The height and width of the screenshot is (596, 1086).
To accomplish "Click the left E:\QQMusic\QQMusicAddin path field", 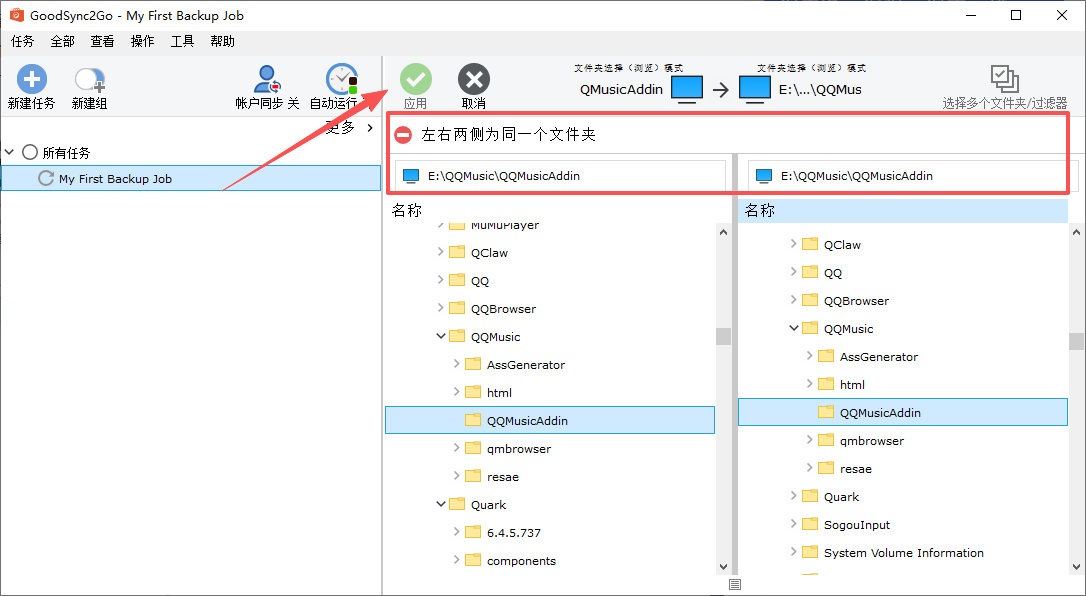I will (x=561, y=176).
